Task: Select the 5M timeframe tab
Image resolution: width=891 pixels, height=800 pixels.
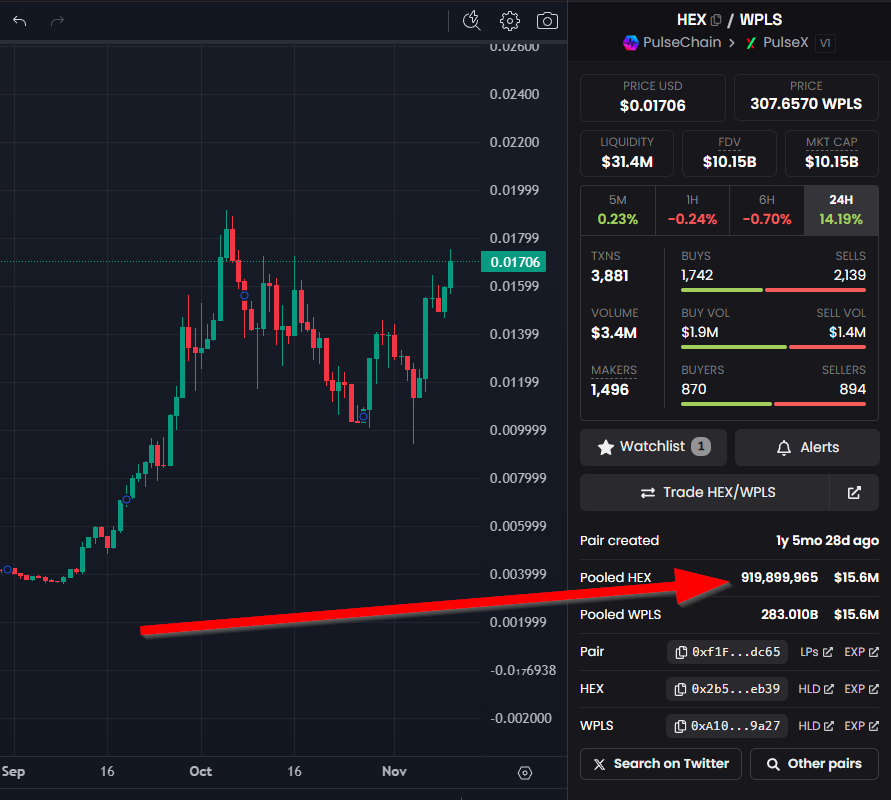Action: 618,210
